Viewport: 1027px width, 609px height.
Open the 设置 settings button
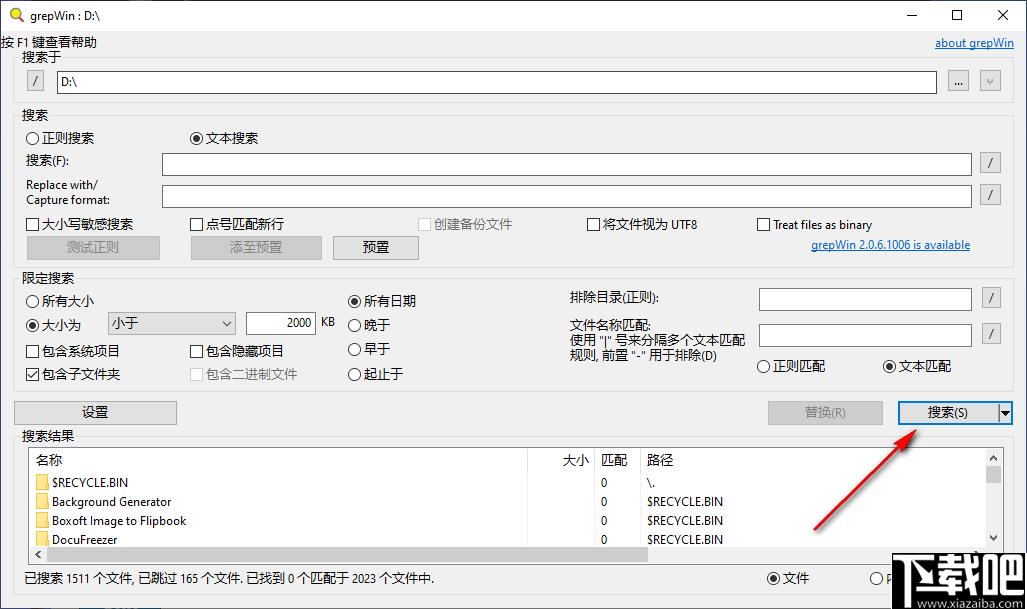pos(95,413)
